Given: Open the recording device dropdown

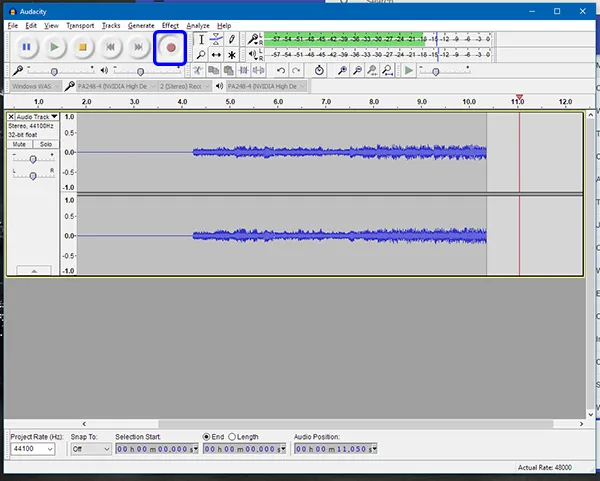Looking at the screenshot, I should (x=116, y=86).
